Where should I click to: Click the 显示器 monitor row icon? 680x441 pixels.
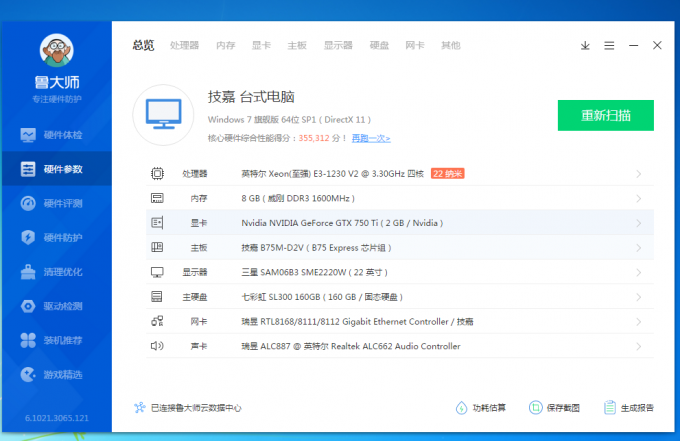157,272
